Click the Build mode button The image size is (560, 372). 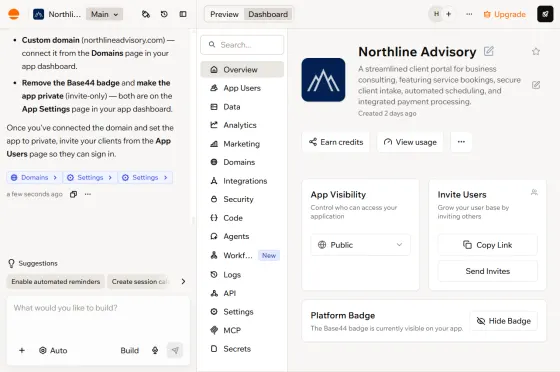(x=130, y=351)
